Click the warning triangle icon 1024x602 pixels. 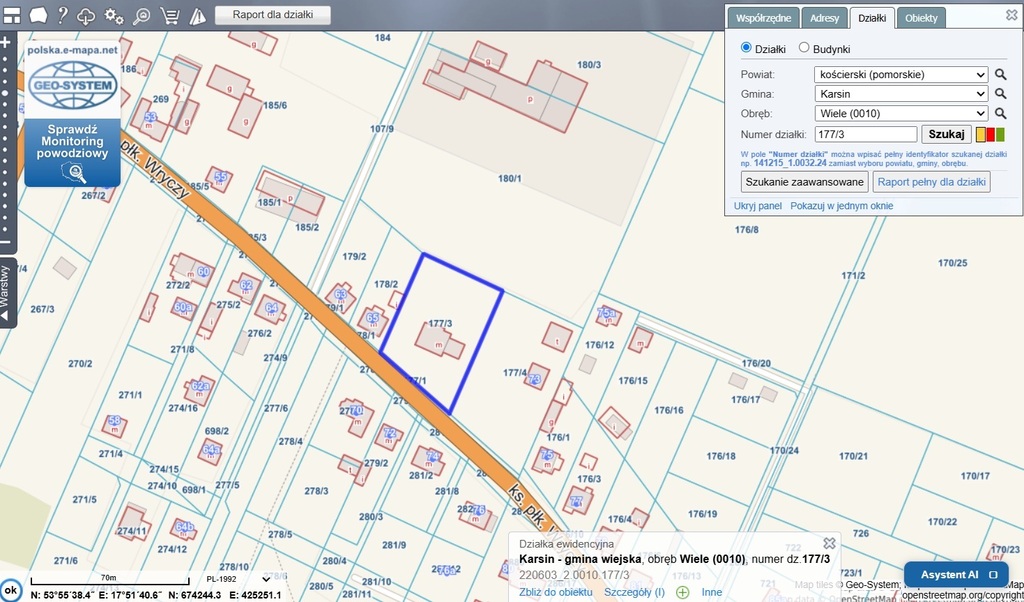[197, 15]
